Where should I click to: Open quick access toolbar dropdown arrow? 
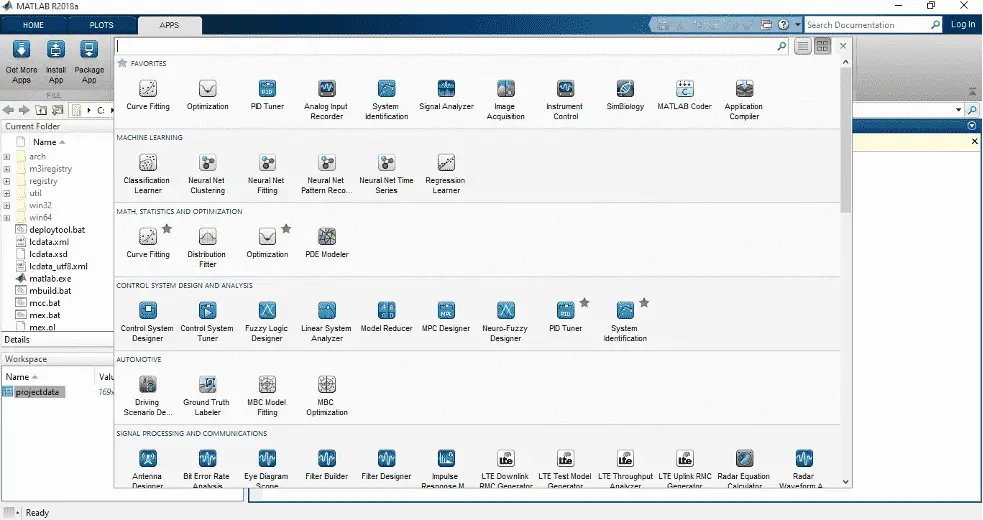click(x=798, y=24)
